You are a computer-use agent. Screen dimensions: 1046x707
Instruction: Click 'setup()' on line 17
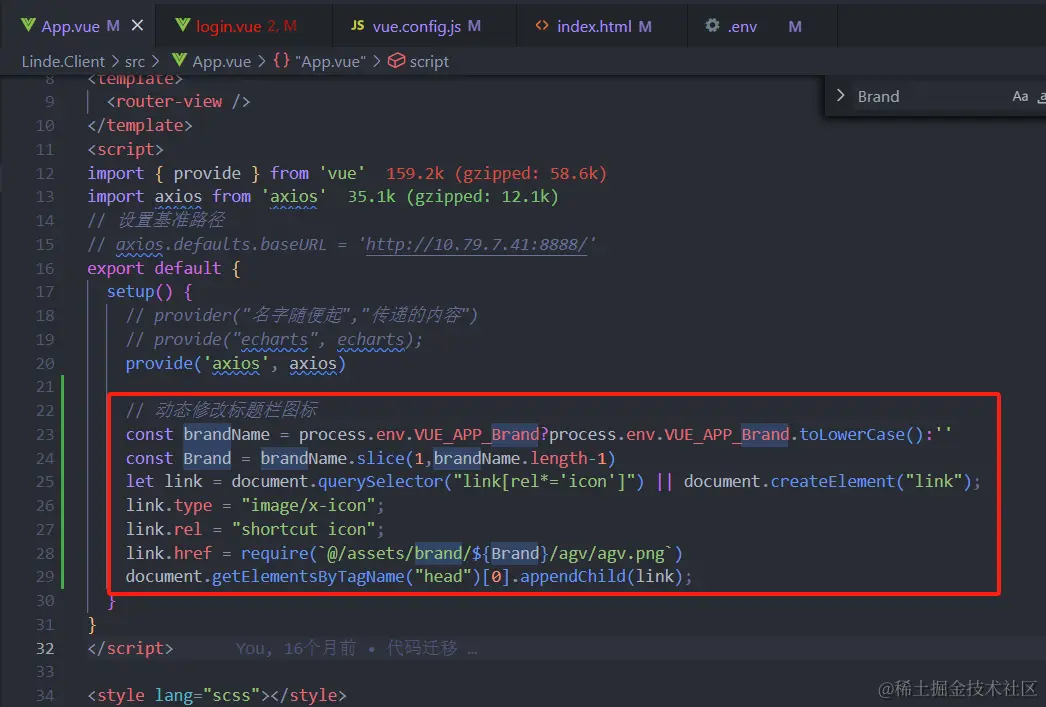click(x=139, y=291)
